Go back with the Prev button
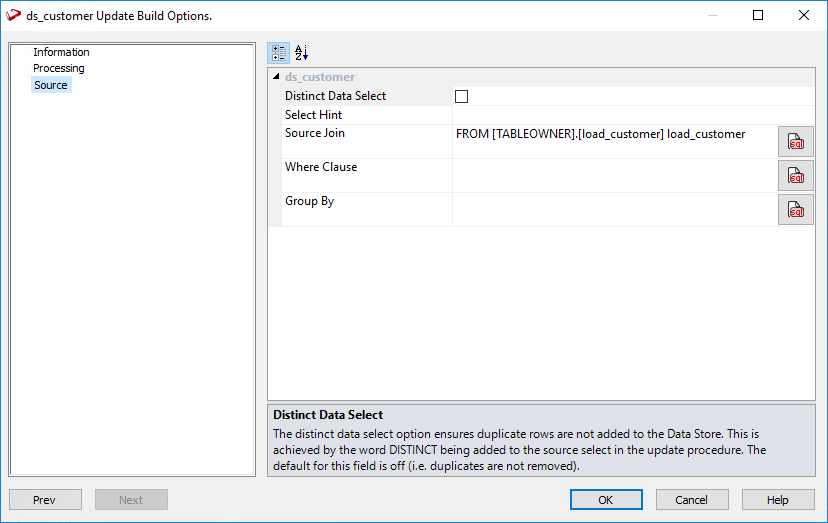 pyautogui.click(x=45, y=500)
